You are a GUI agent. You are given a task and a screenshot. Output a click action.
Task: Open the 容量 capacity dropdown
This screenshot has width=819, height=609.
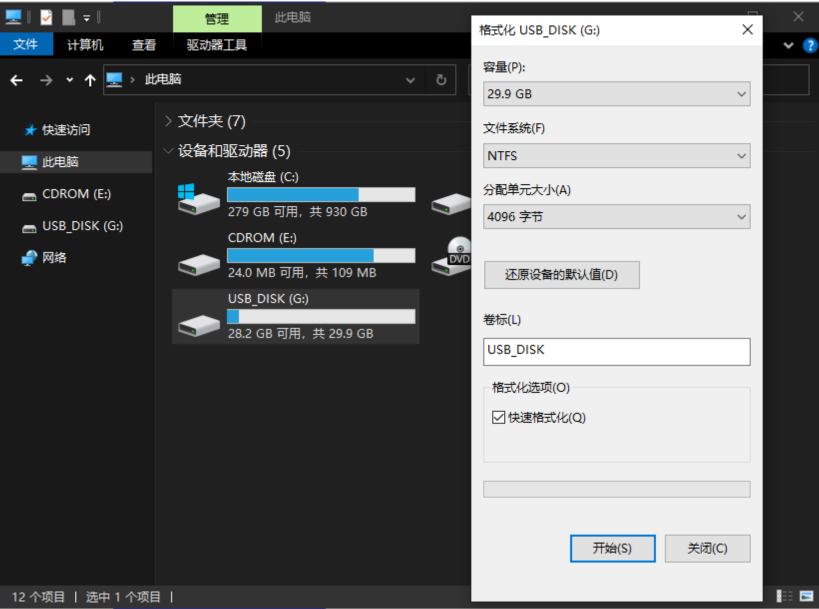(616, 94)
